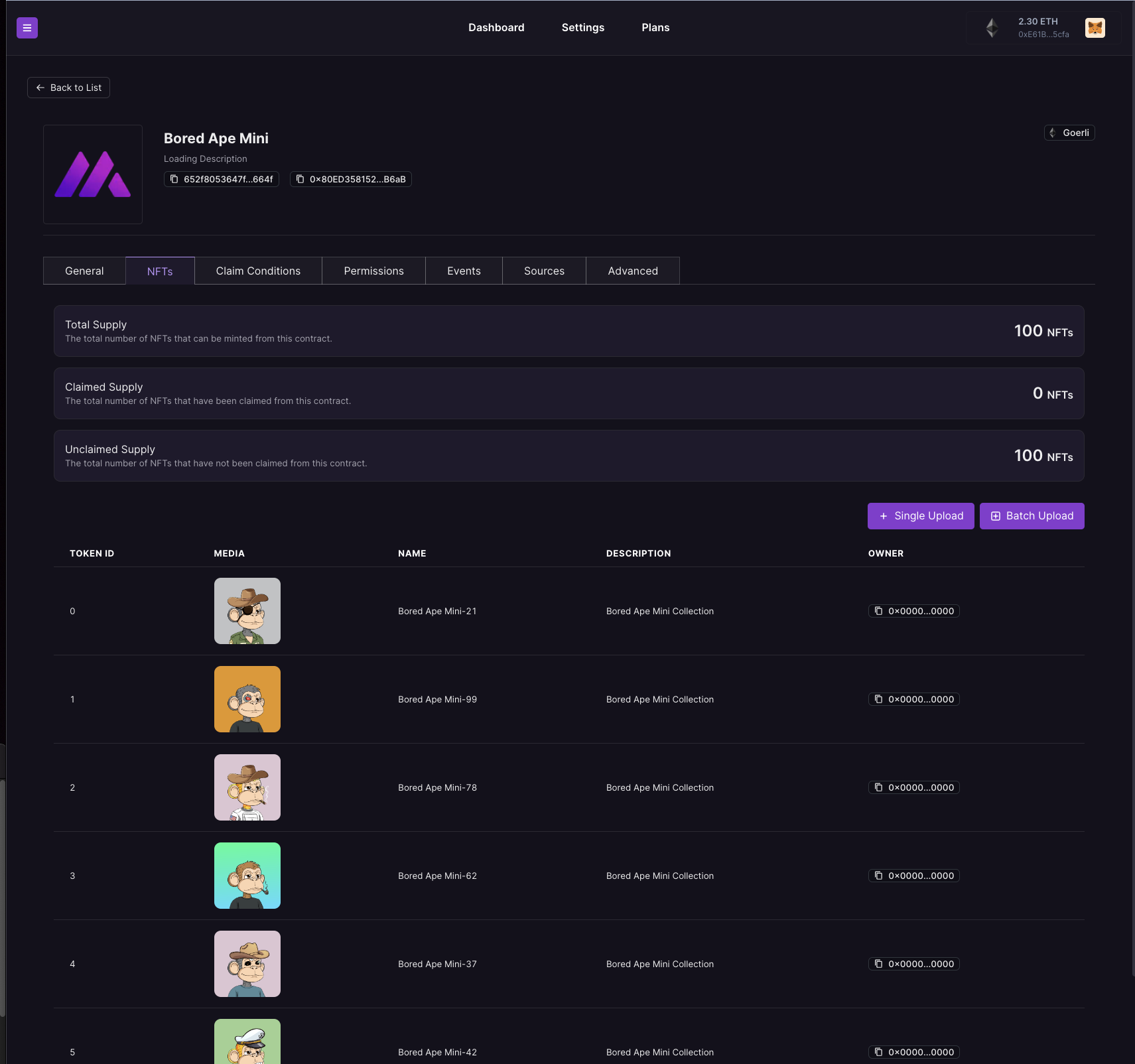Click the 2.30 ETH wallet balance
Screen dimensions: 1135x1064
1038,22
